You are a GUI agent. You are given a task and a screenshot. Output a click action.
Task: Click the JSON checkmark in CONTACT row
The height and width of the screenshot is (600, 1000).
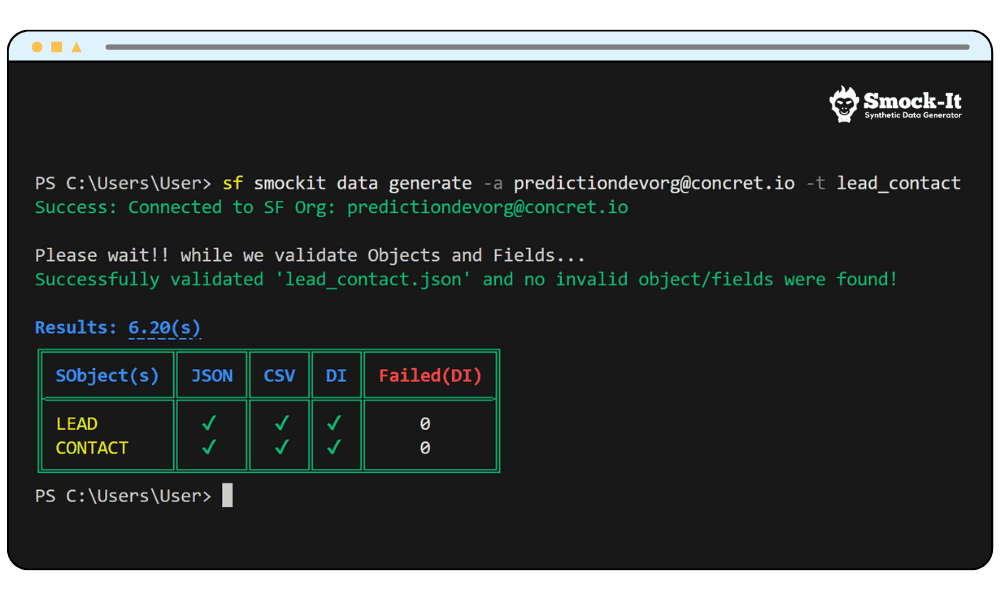click(209, 448)
